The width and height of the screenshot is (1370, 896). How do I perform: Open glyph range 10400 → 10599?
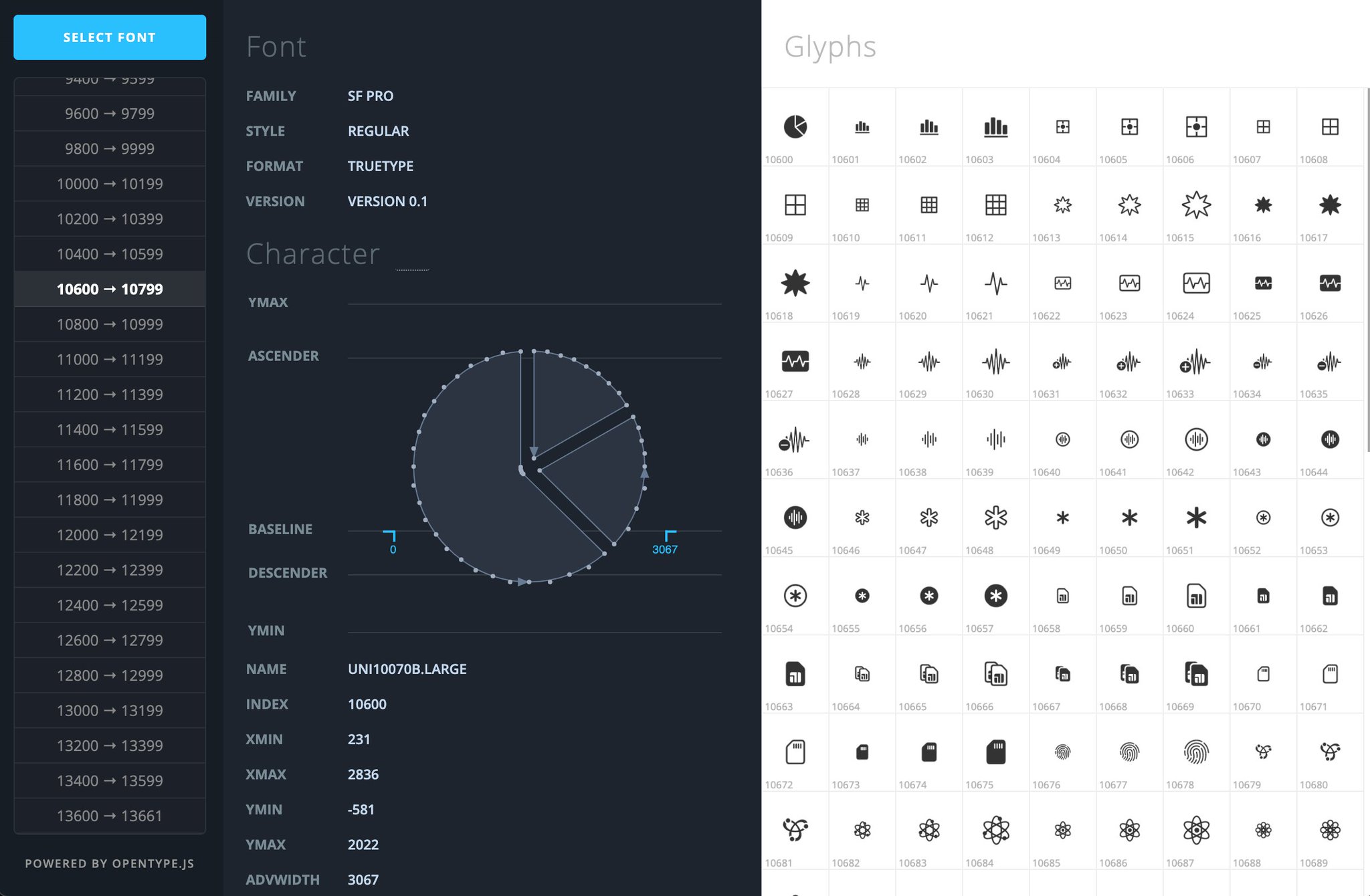point(110,254)
